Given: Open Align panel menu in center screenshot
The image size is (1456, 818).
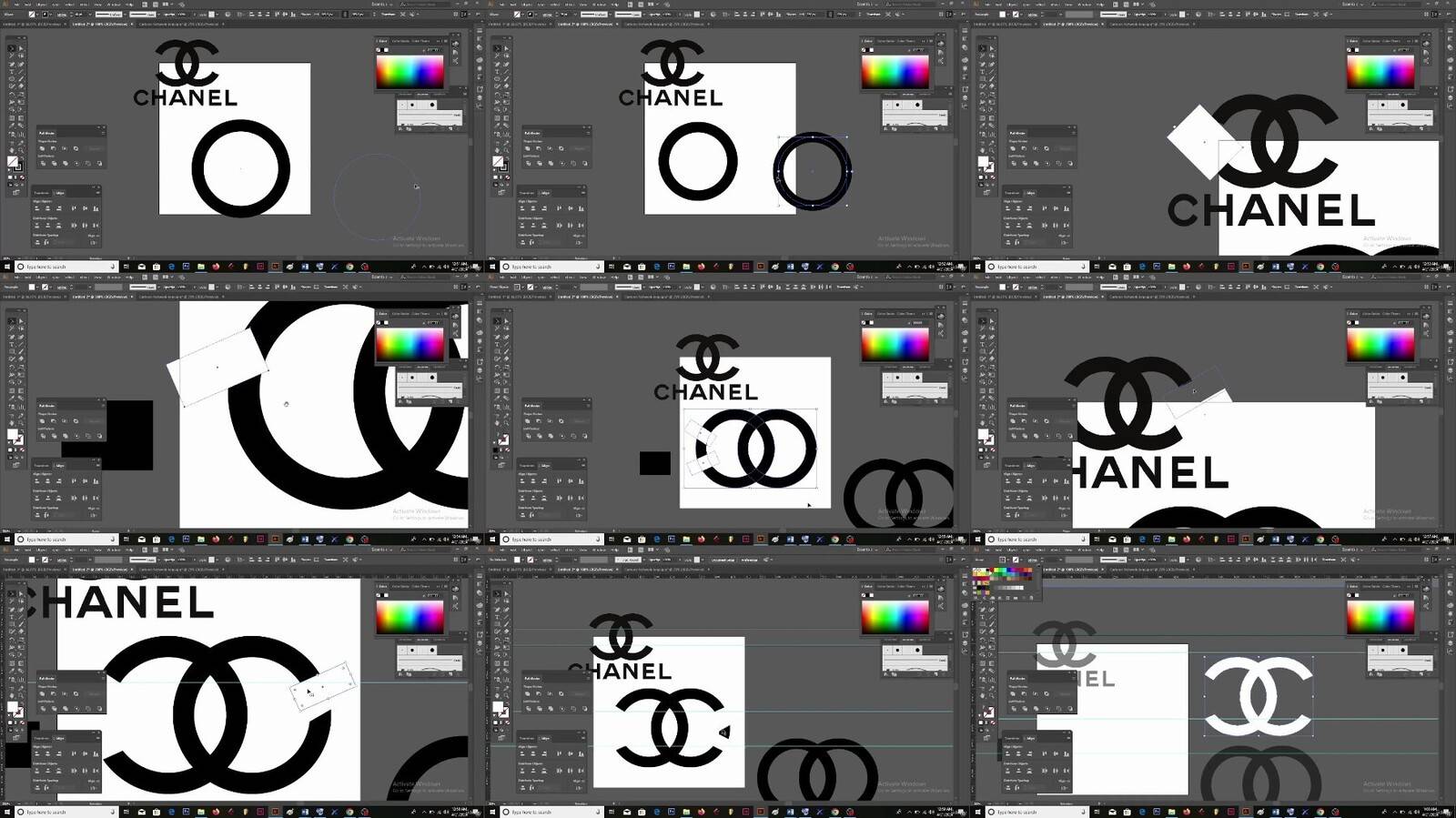Looking at the screenshot, I should [x=581, y=466].
